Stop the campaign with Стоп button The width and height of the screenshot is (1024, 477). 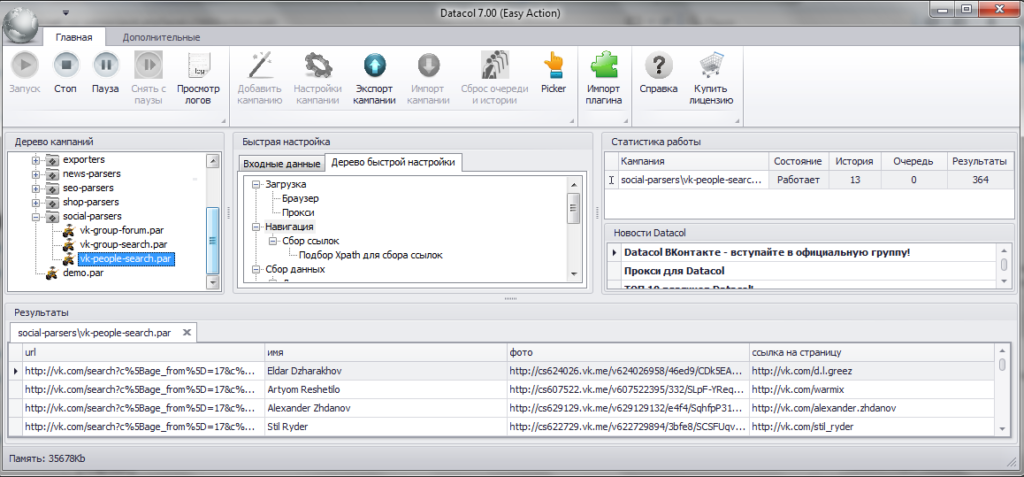click(66, 65)
